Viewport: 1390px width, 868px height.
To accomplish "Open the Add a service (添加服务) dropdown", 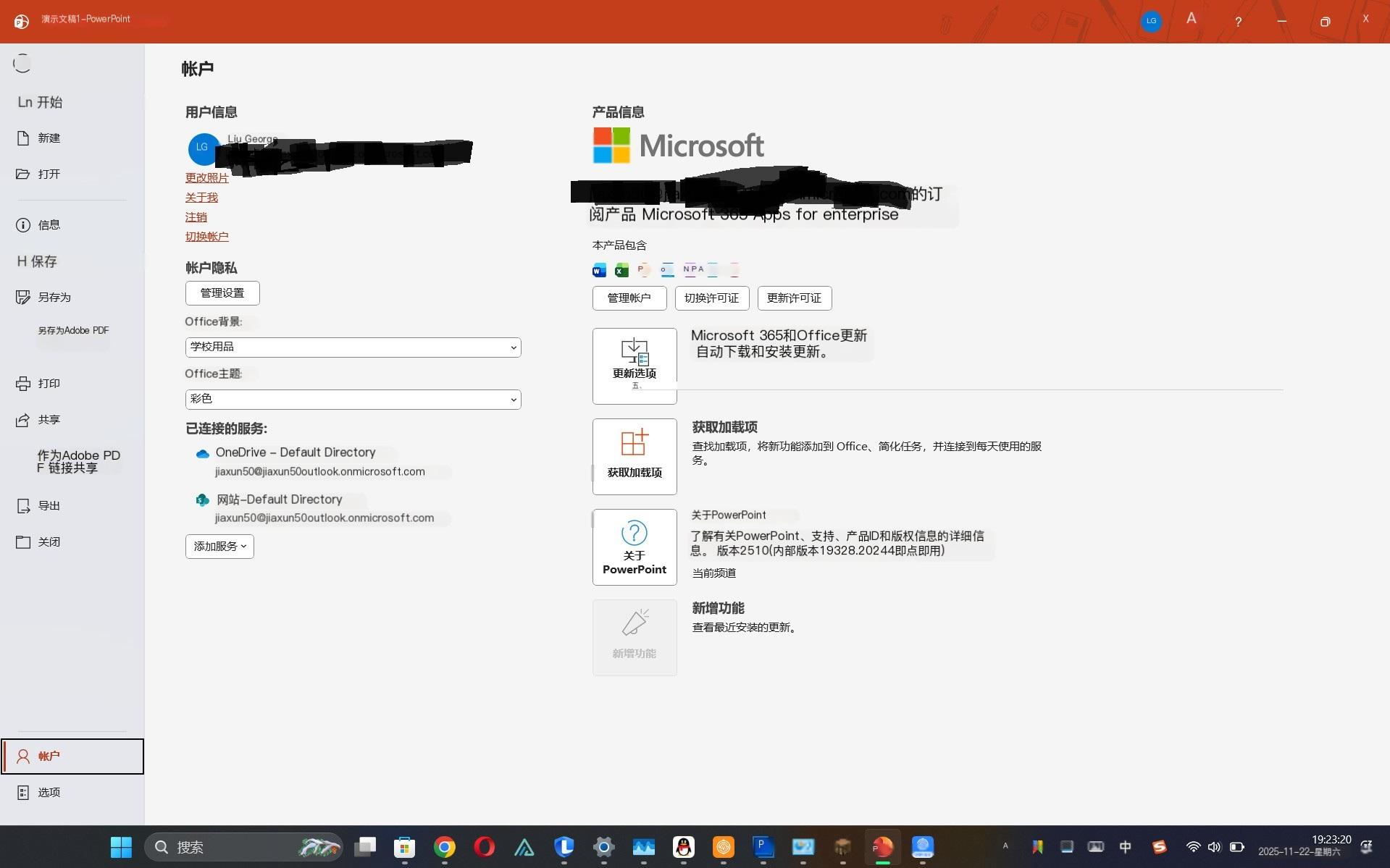I will (x=219, y=547).
